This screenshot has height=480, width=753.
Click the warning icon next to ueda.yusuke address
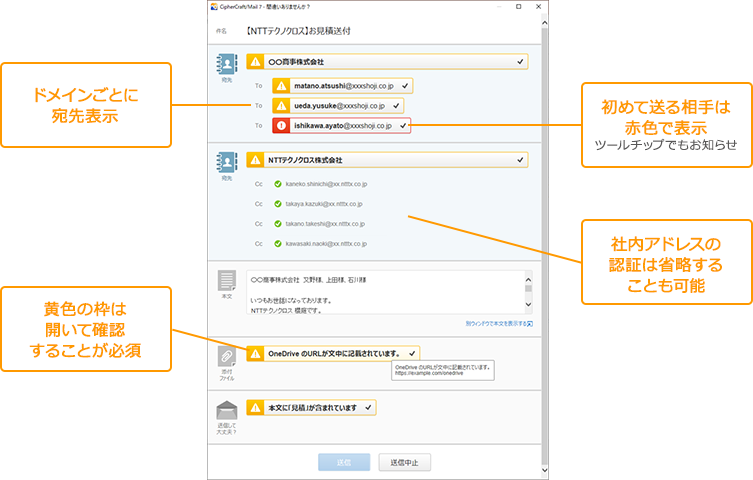point(281,106)
